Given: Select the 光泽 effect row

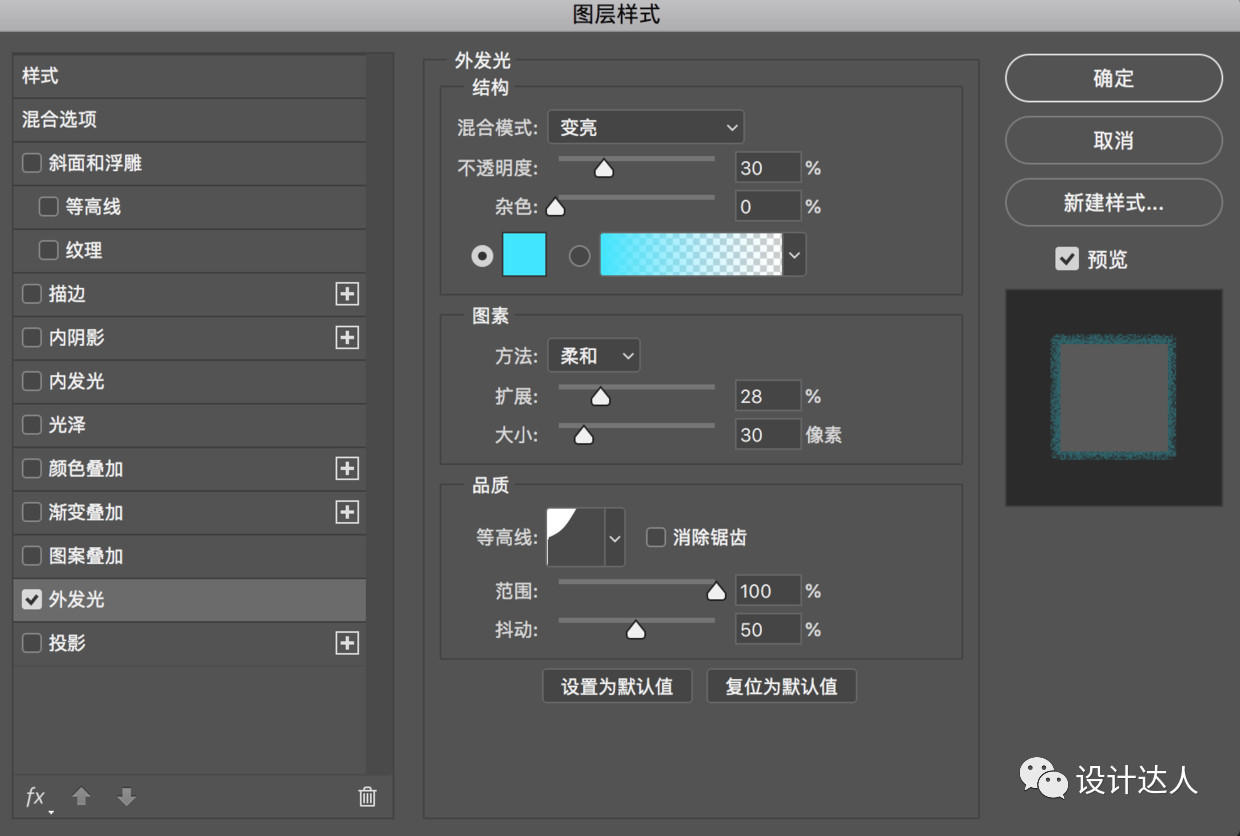Looking at the screenshot, I should coord(190,425).
